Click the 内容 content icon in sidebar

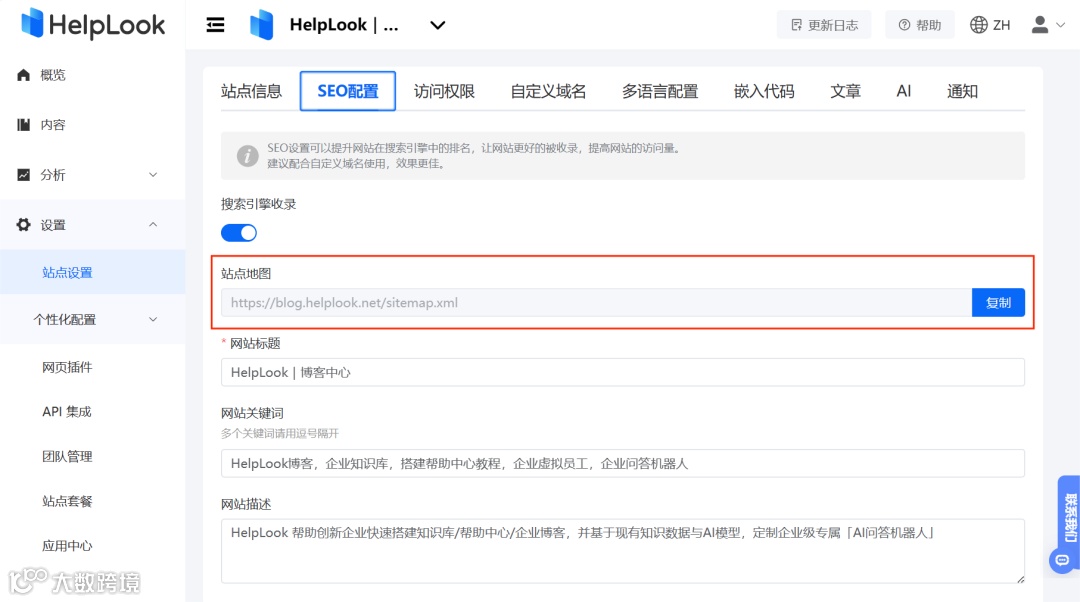point(23,124)
